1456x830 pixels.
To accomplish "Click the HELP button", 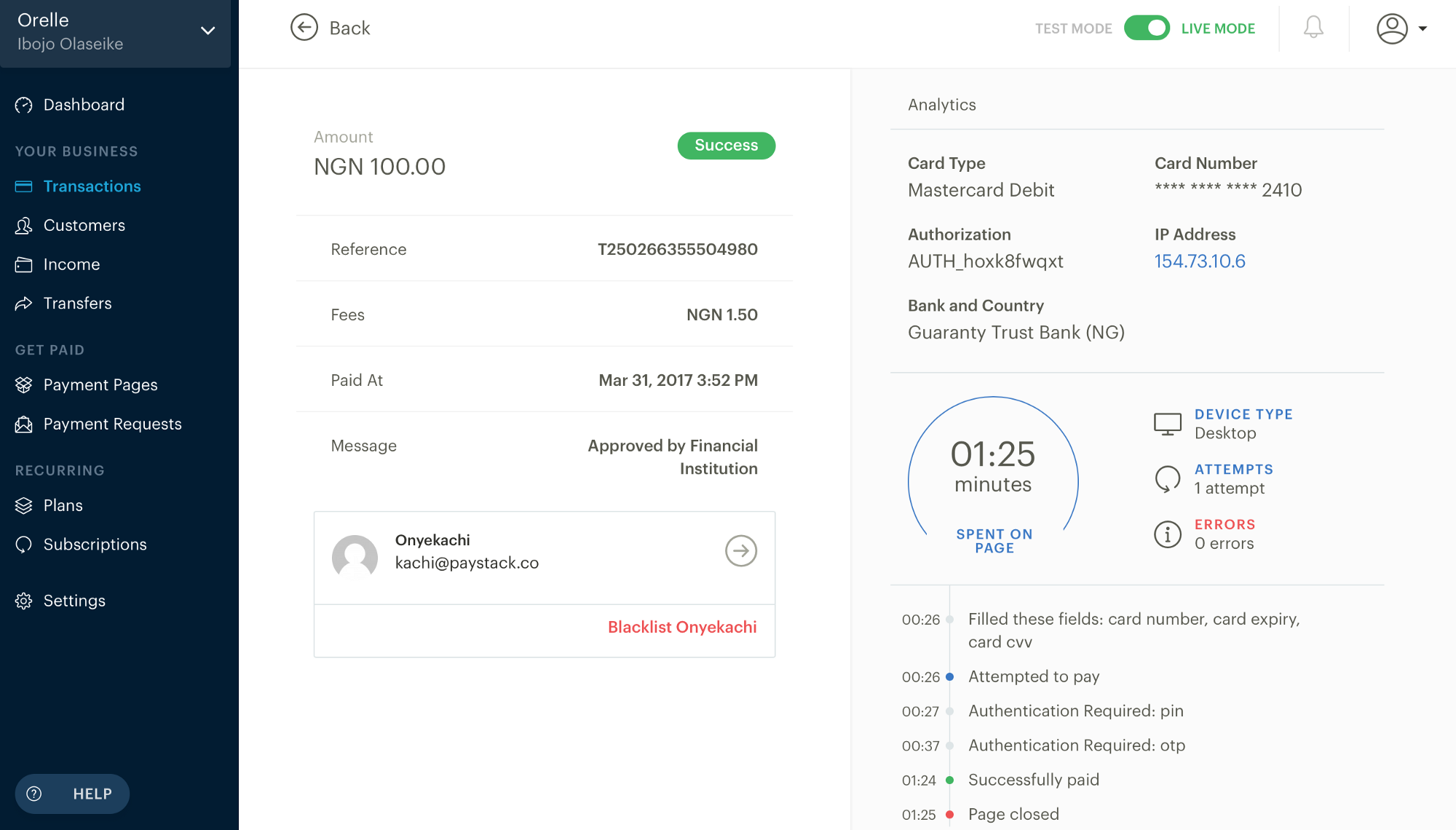I will pos(72,794).
